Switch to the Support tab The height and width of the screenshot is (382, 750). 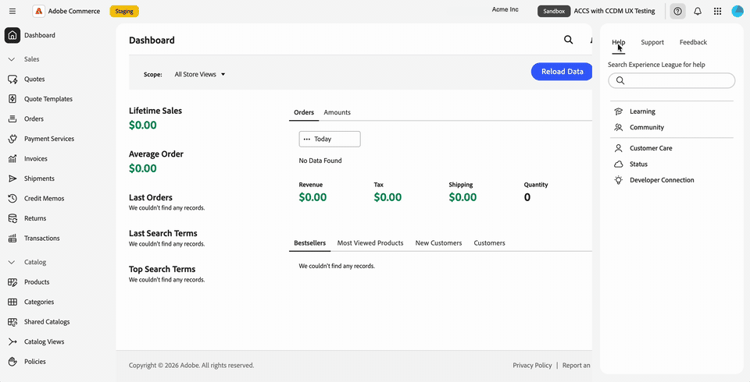tap(652, 42)
